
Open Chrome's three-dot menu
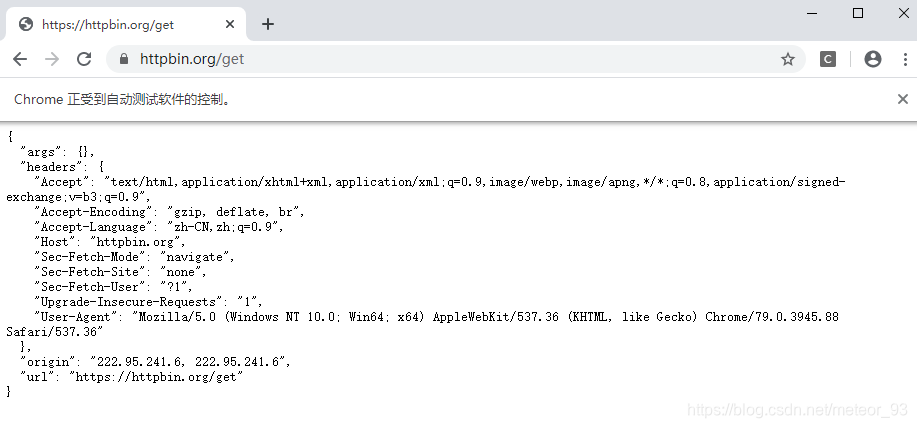[905, 59]
